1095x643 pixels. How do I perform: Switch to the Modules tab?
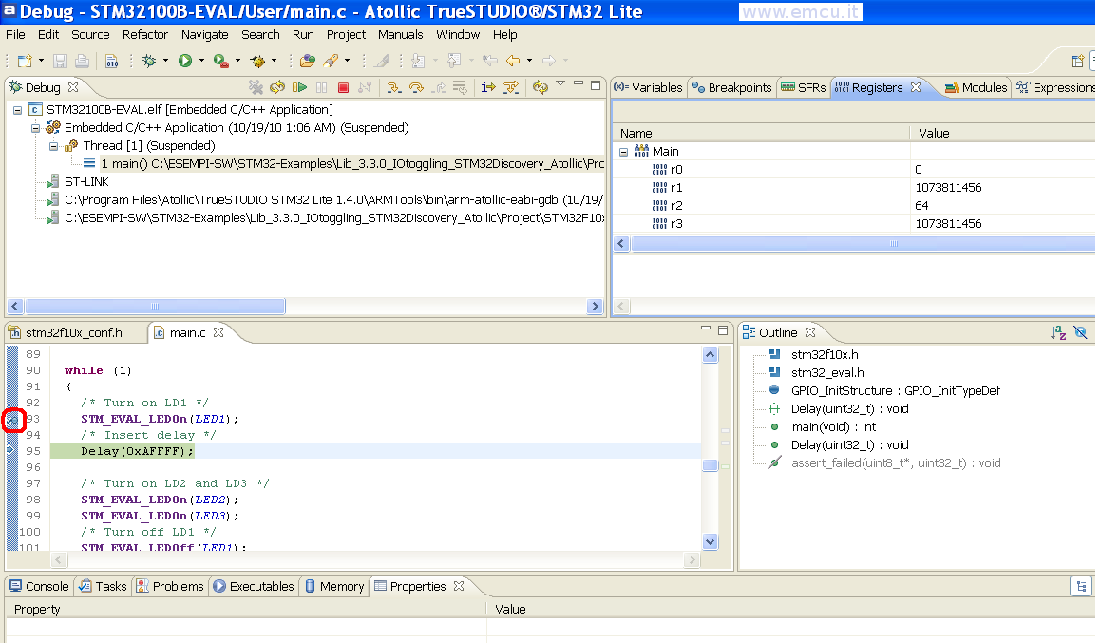(976, 87)
